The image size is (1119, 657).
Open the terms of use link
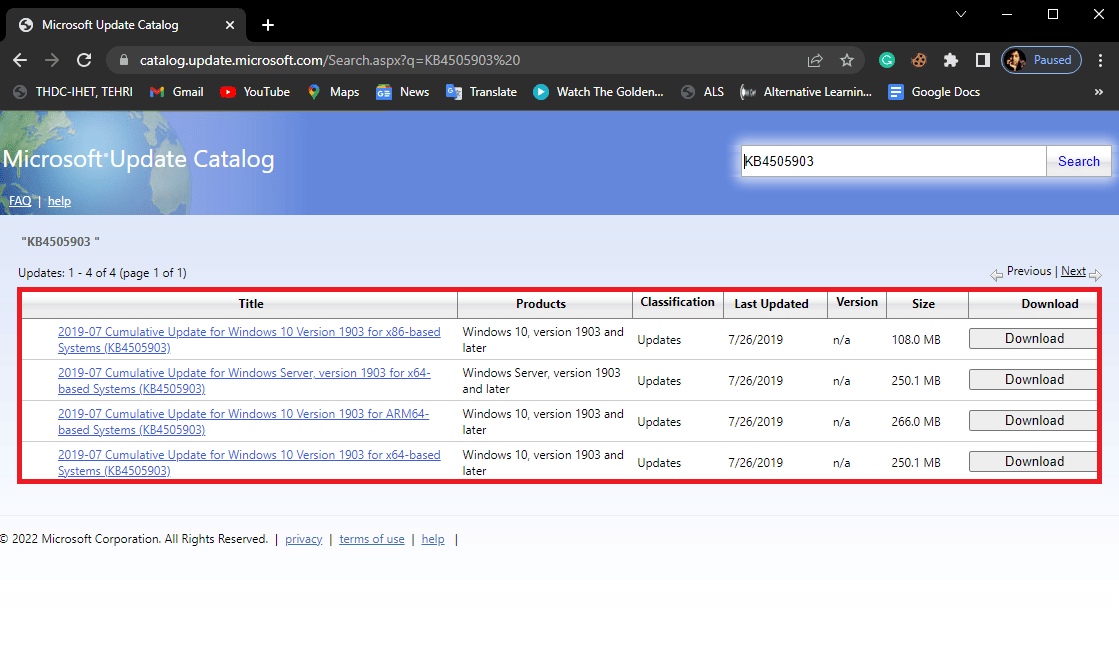tap(372, 539)
